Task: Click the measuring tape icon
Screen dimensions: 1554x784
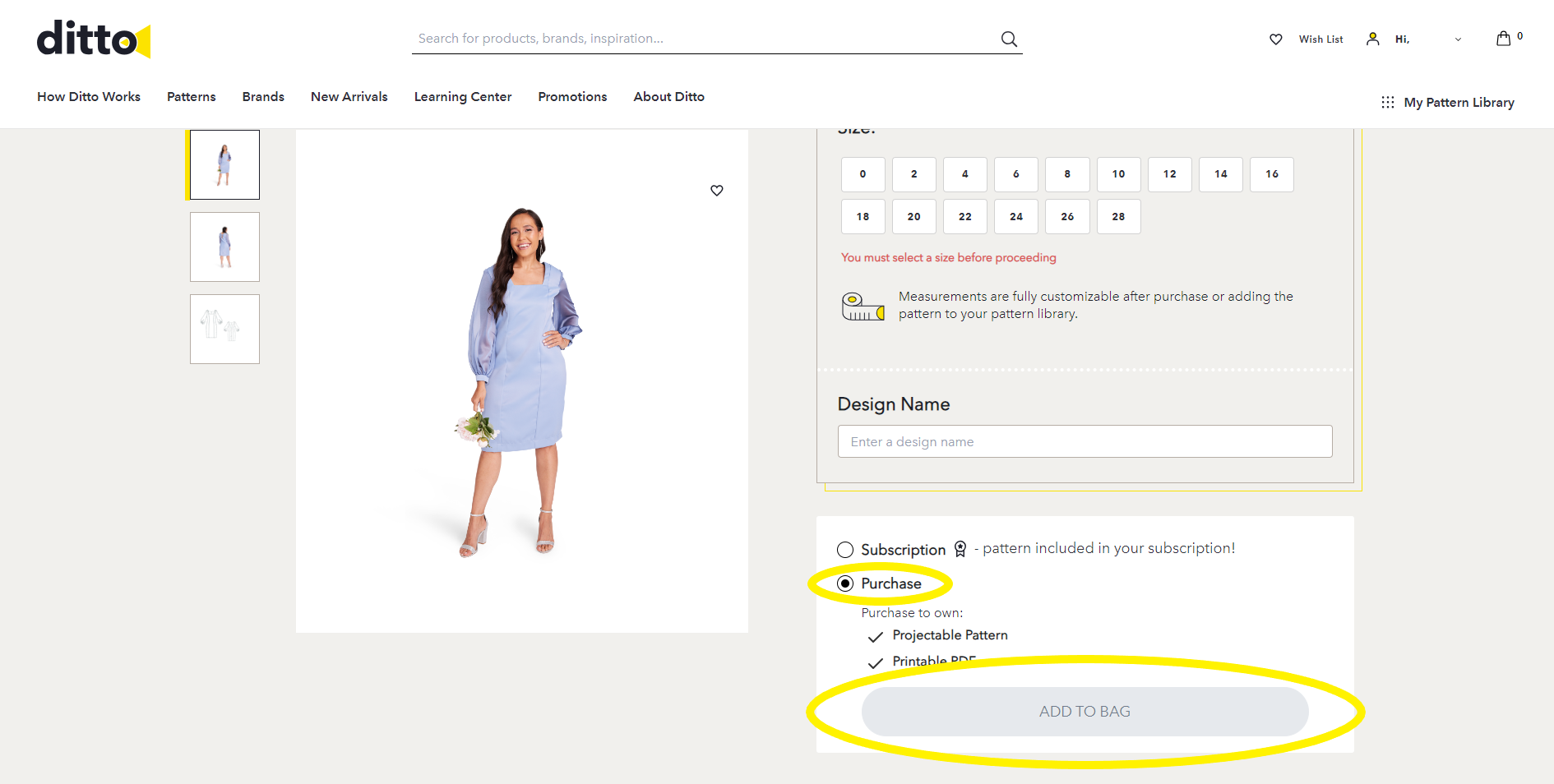Action: pyautogui.click(x=863, y=306)
